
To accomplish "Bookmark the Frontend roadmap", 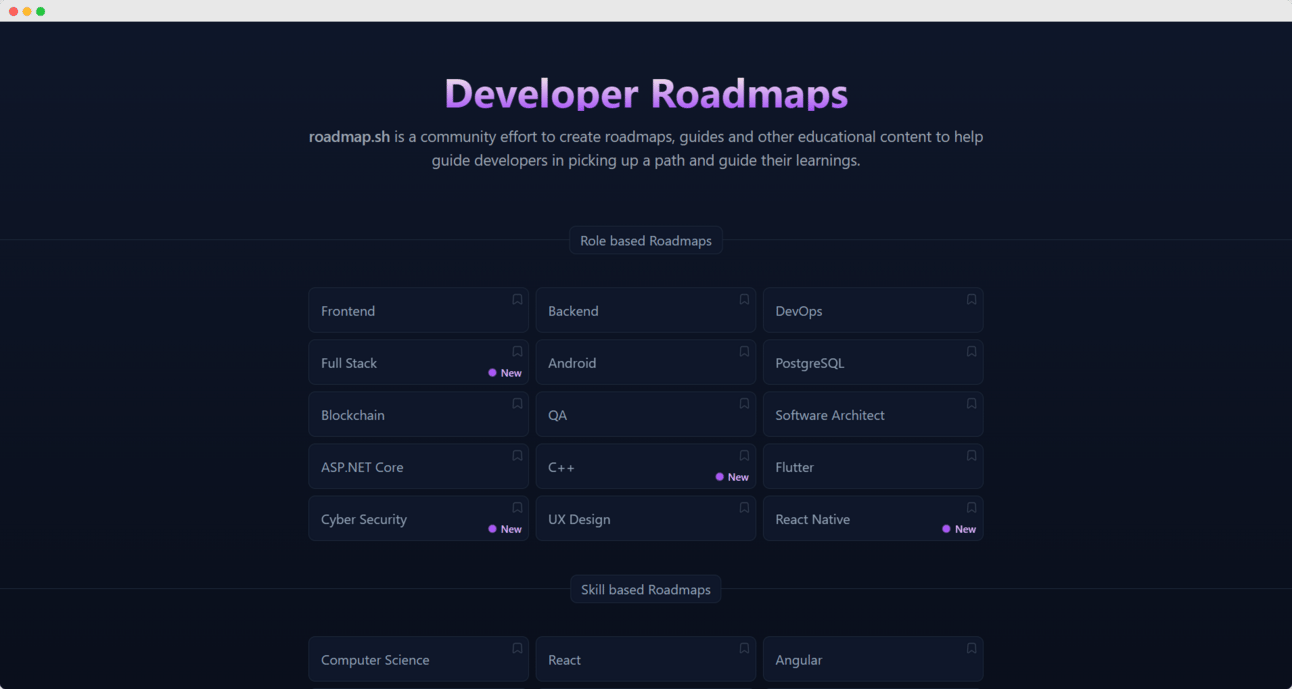I will pos(517,299).
